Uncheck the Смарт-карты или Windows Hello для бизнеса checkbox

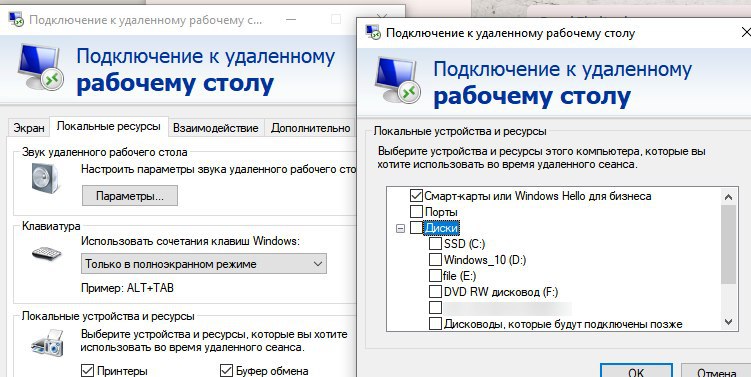tap(416, 195)
